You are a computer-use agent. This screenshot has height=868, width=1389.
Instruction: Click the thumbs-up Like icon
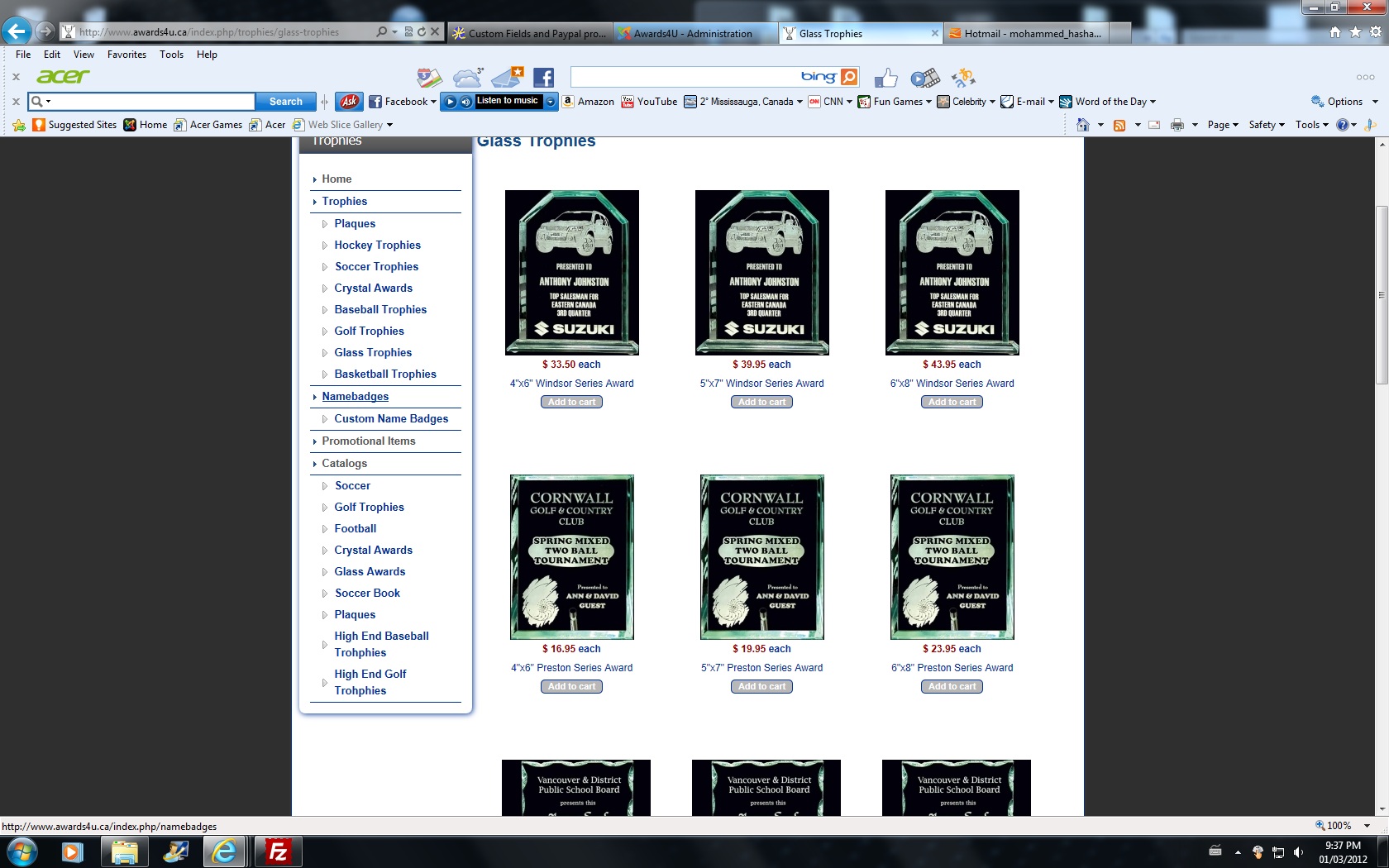pos(885,78)
